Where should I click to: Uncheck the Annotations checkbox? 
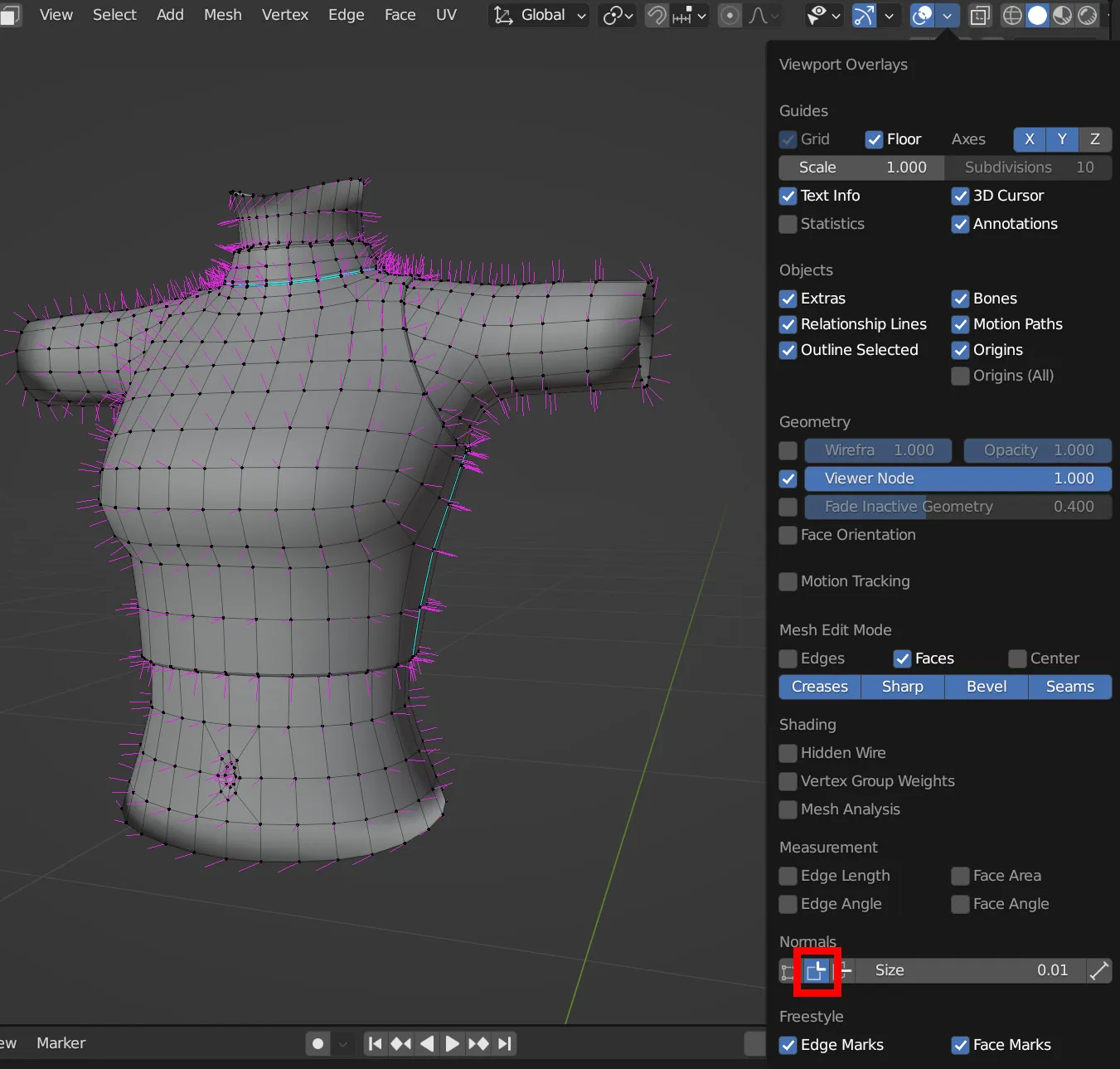point(960,224)
